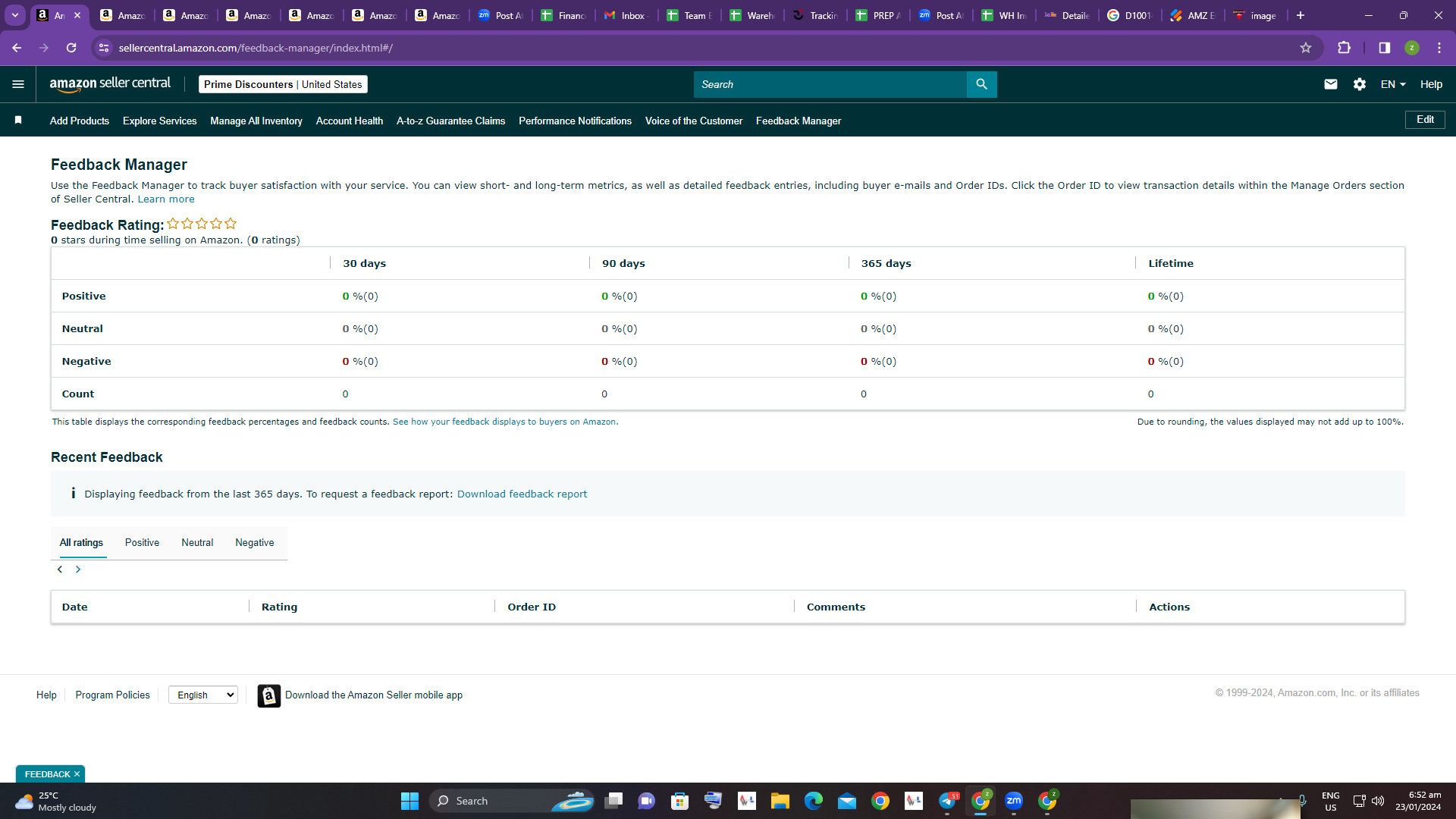
Task: Open Performance Notifications
Action: pos(575,121)
